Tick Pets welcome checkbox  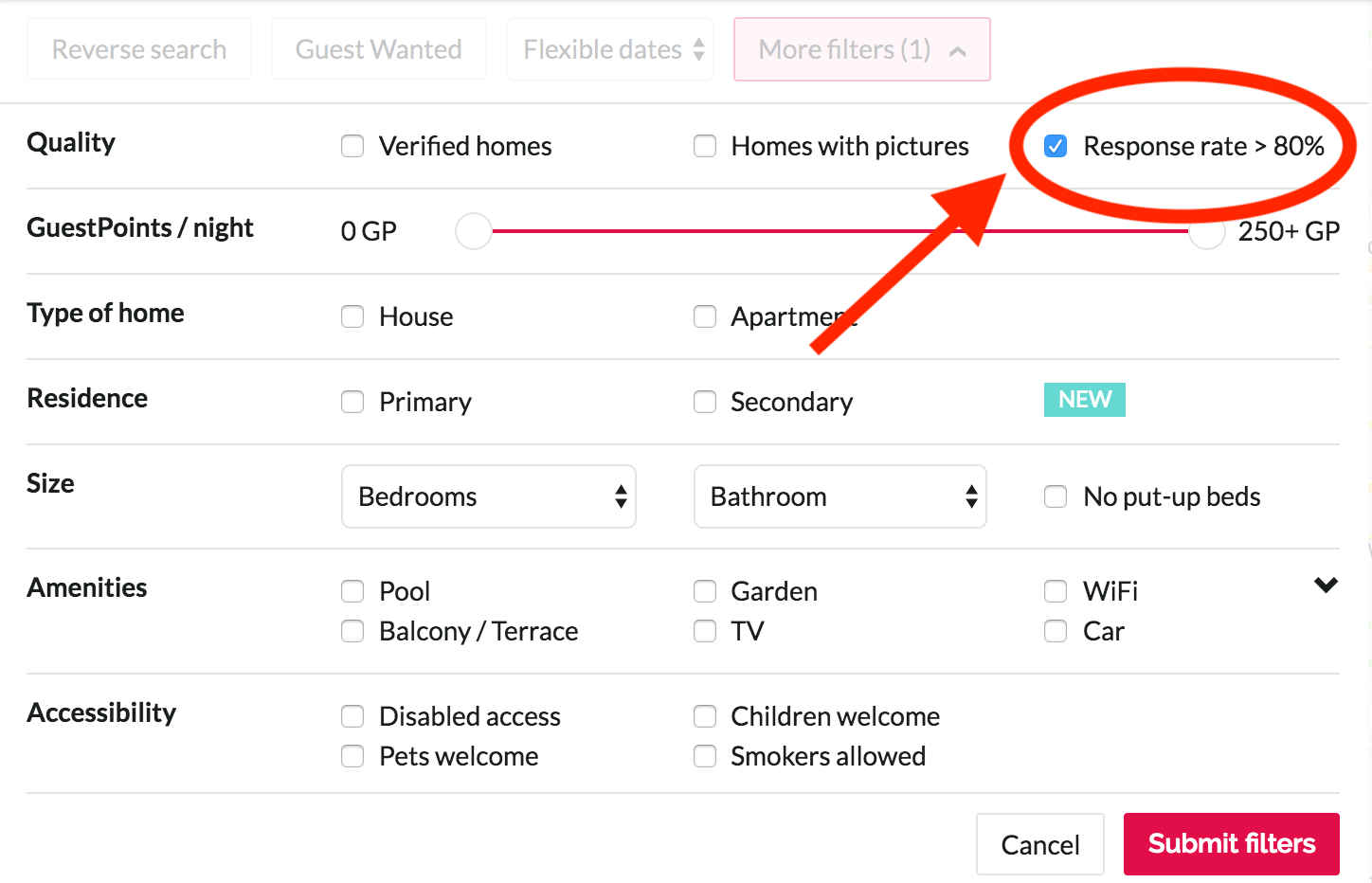click(x=352, y=756)
